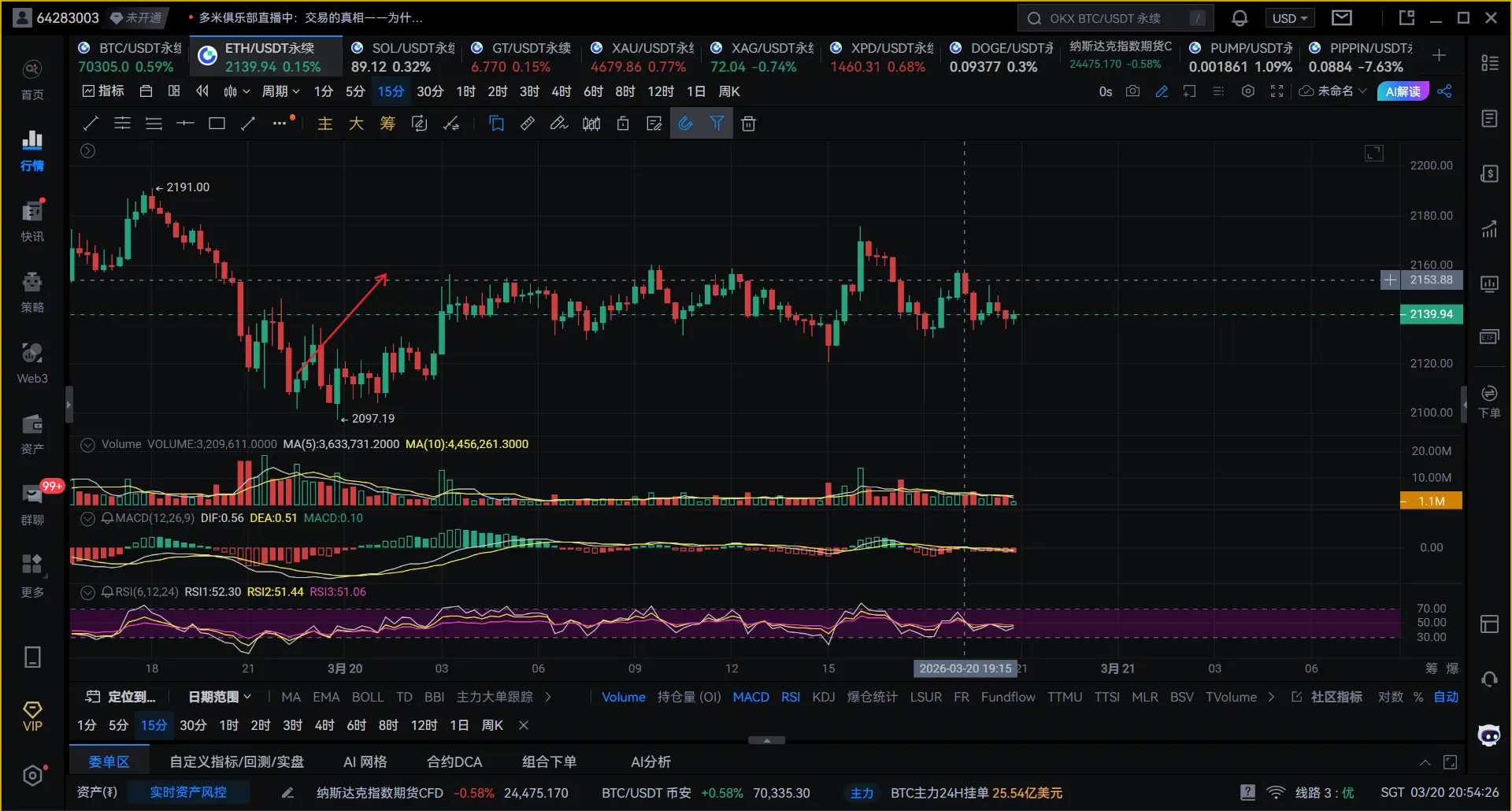Click the blue funnel filter icon
The height and width of the screenshot is (811, 1512).
717,124
